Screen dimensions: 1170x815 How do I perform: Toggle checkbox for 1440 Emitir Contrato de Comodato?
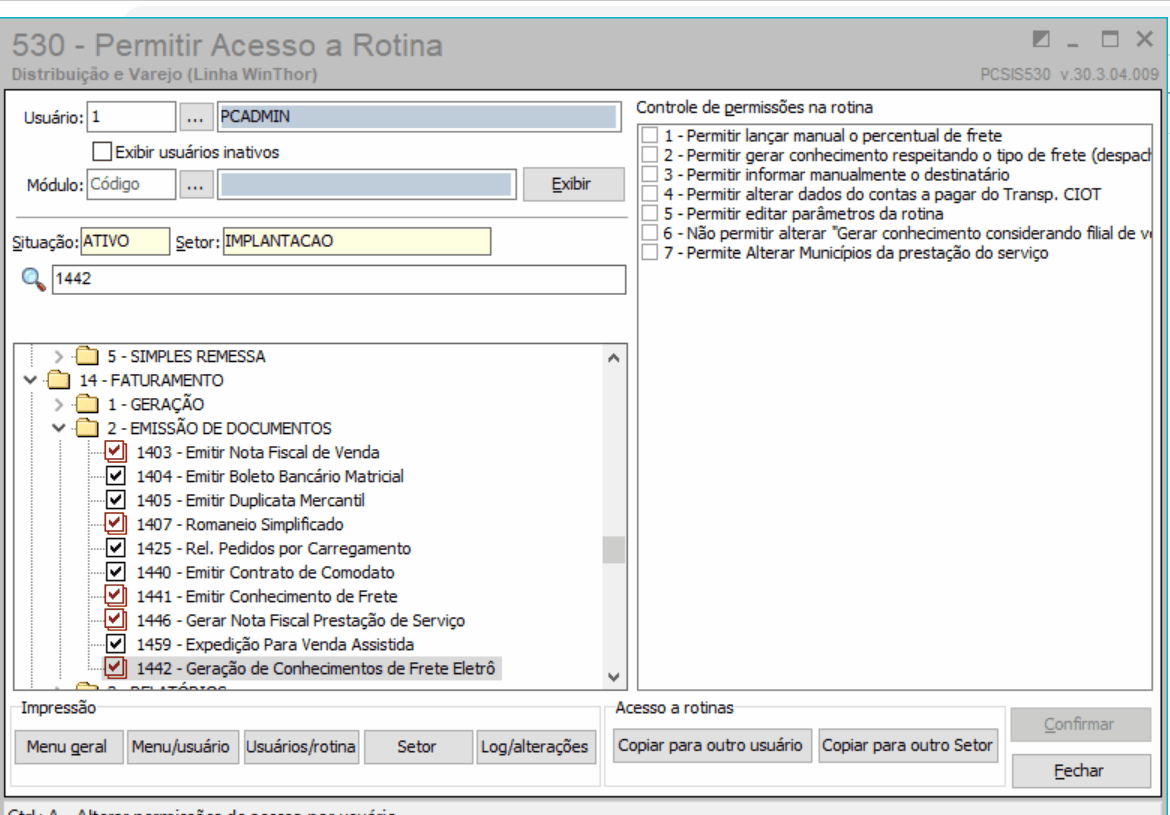coord(115,572)
